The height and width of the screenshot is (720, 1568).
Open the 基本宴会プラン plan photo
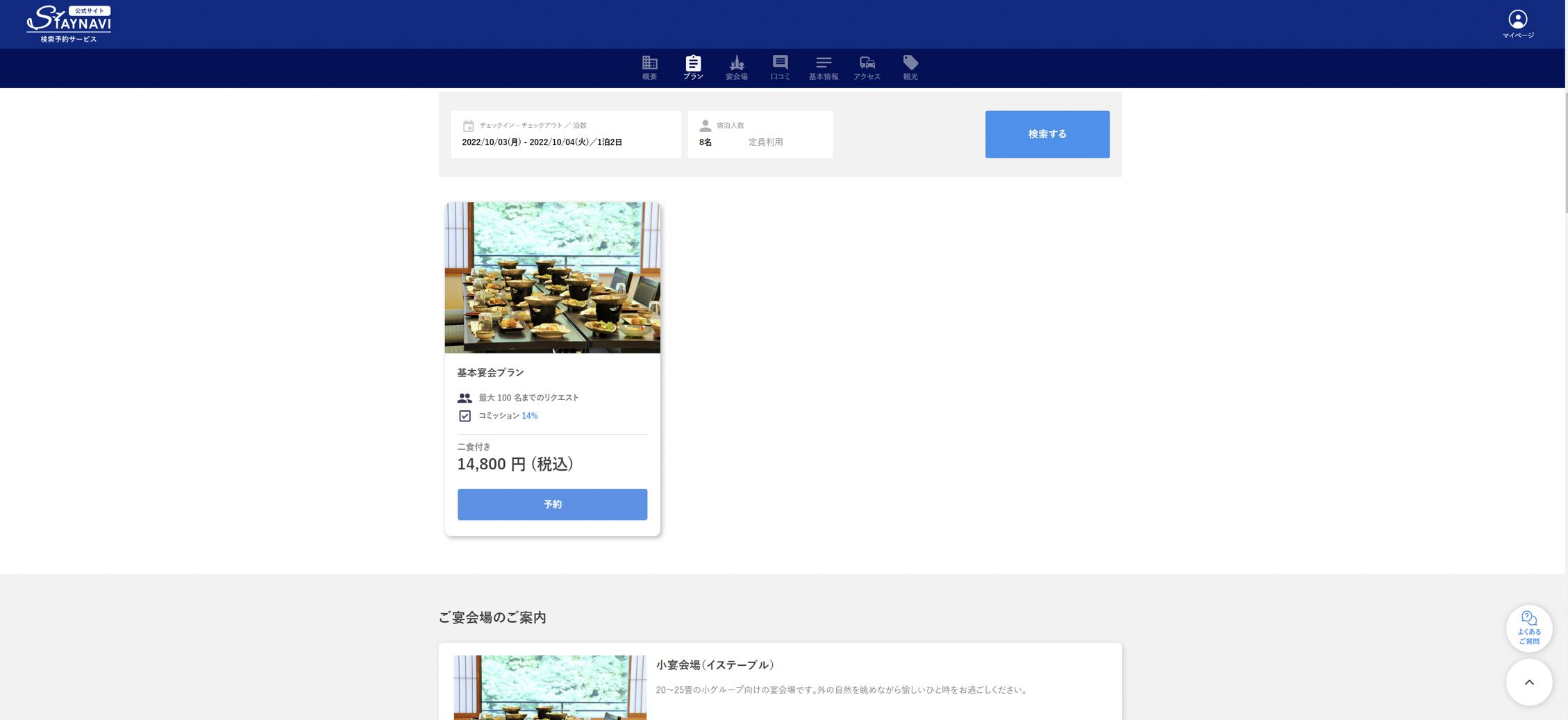pos(552,278)
